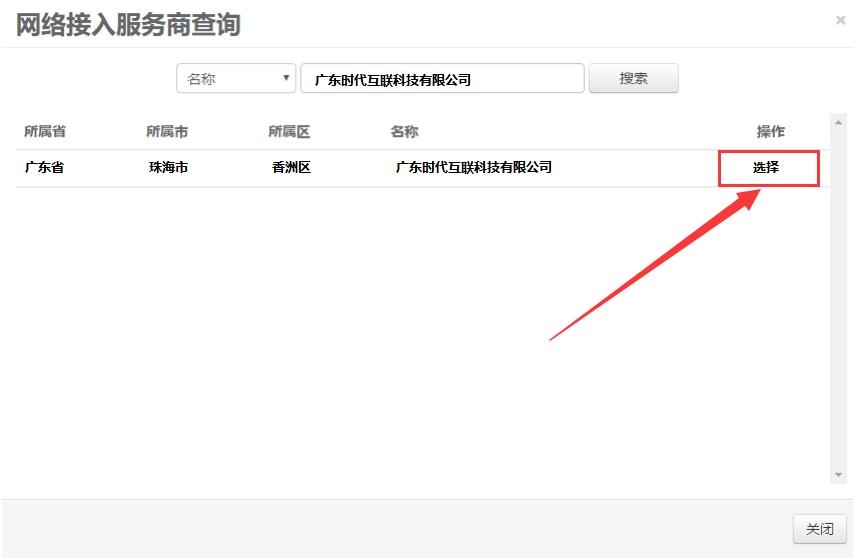Viewport: 858px width, 558px height.
Task: Click the 所属区 column header
Action: (x=289, y=131)
